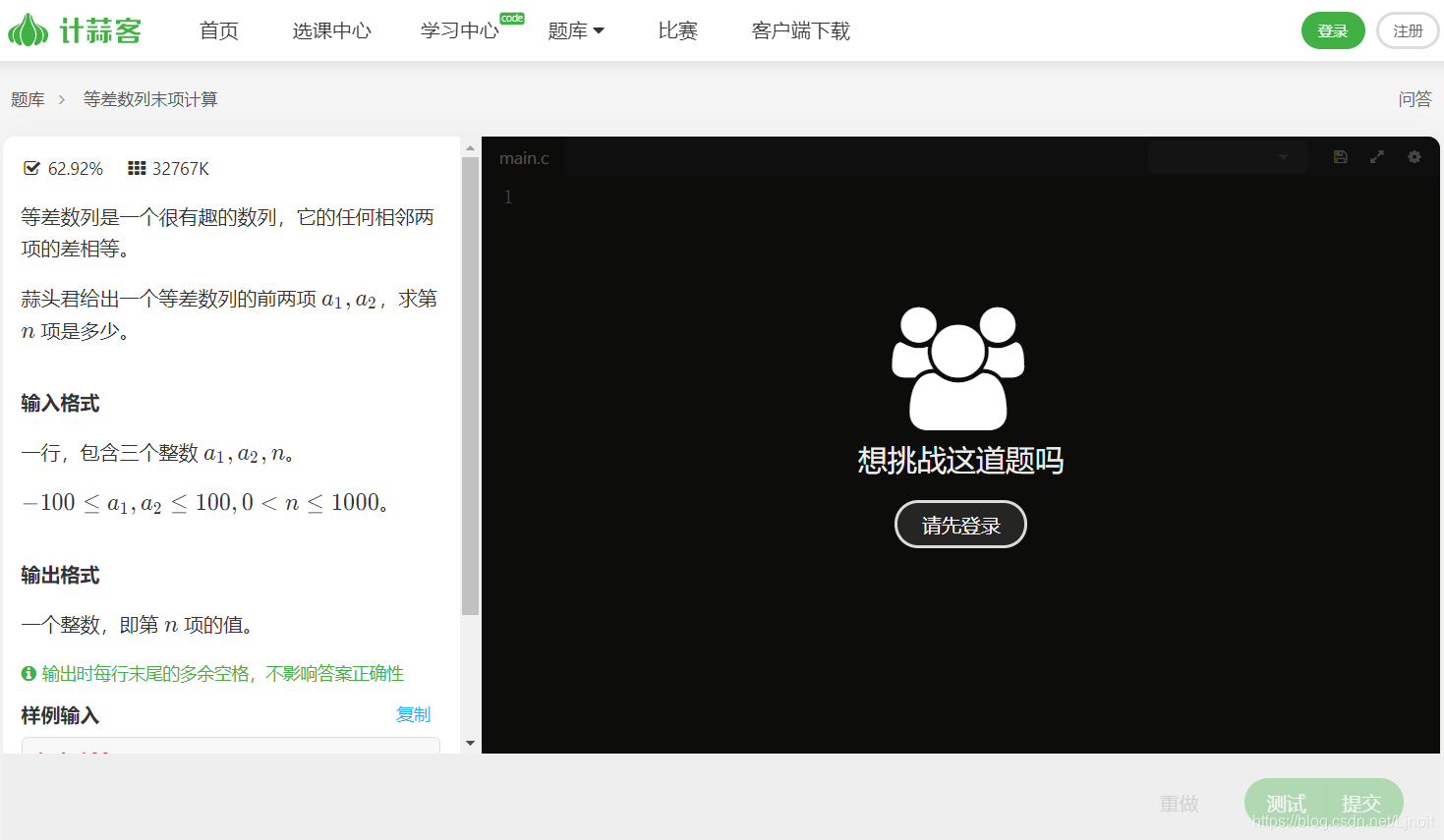
Task: Open editor settings gear icon
Action: point(1415,157)
